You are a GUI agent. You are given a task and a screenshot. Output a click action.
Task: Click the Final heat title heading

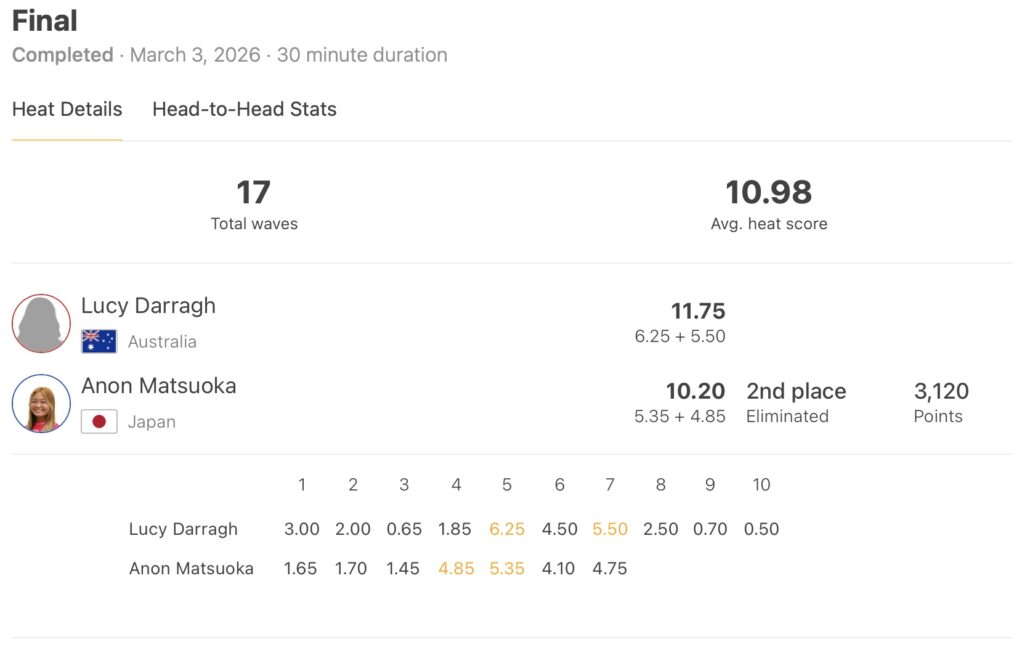45,20
